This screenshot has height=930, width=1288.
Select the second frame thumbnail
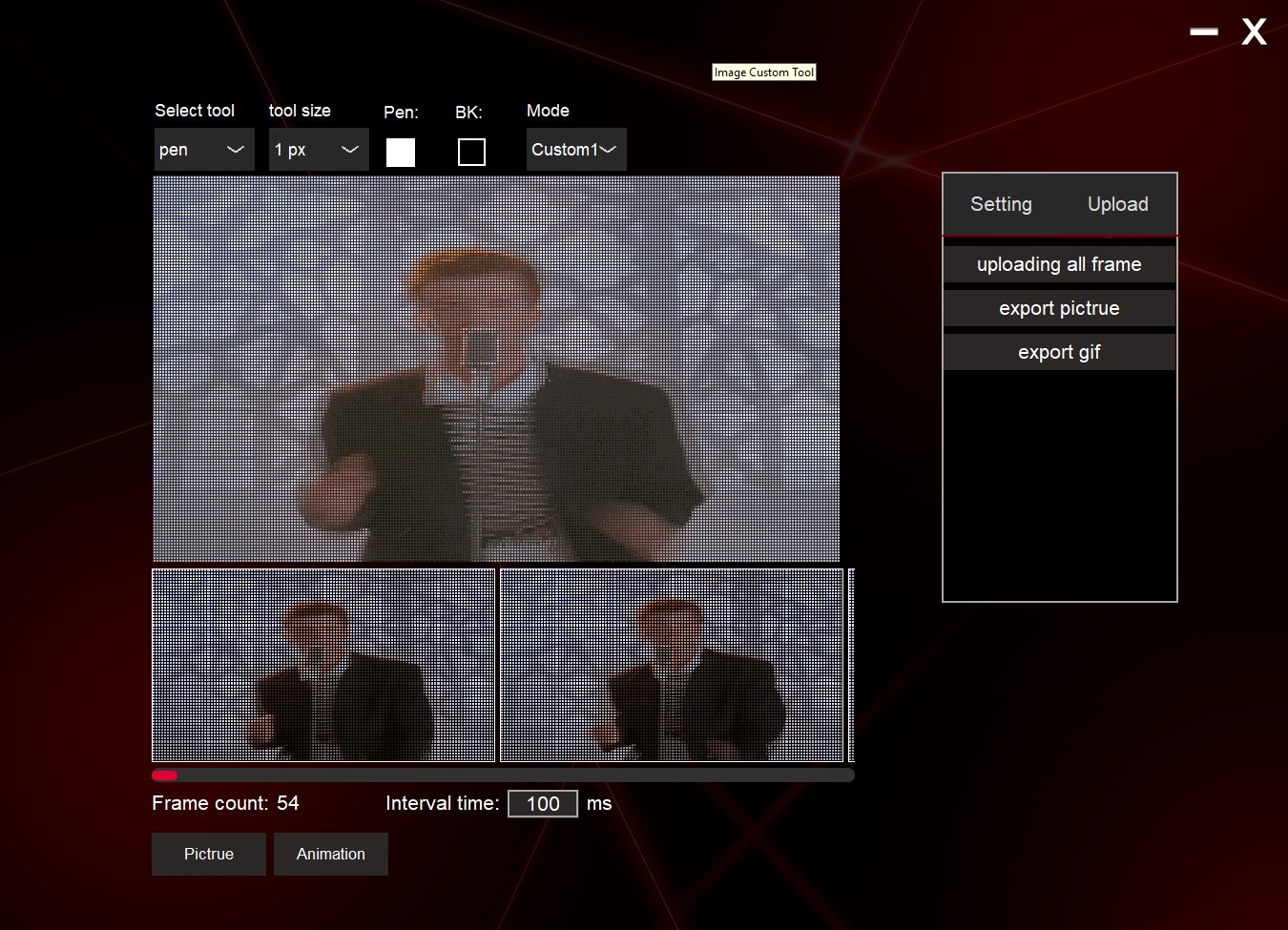click(672, 665)
